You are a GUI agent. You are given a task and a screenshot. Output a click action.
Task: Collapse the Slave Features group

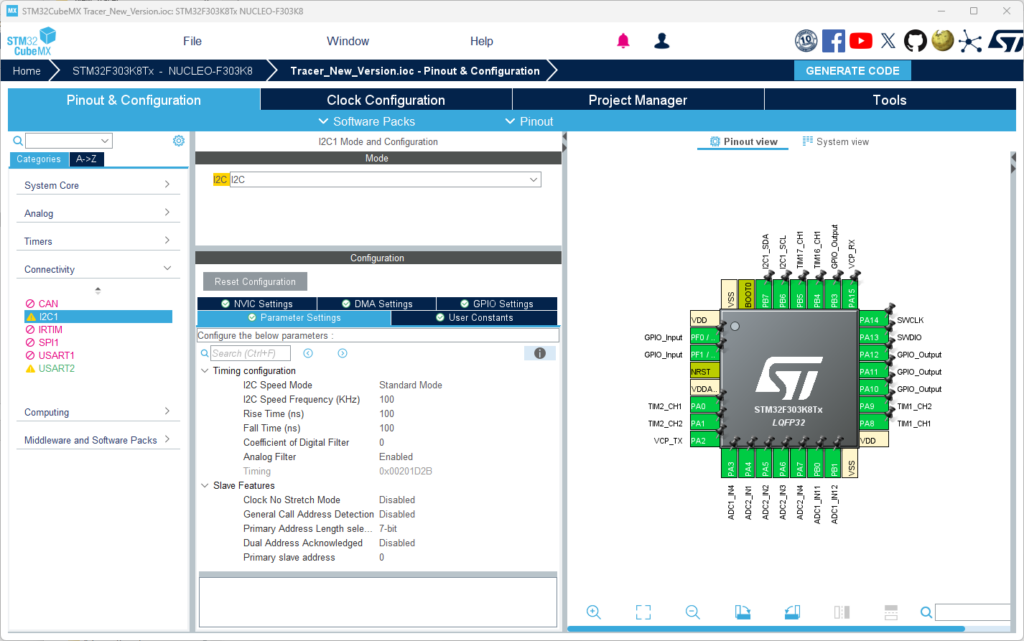pos(205,486)
